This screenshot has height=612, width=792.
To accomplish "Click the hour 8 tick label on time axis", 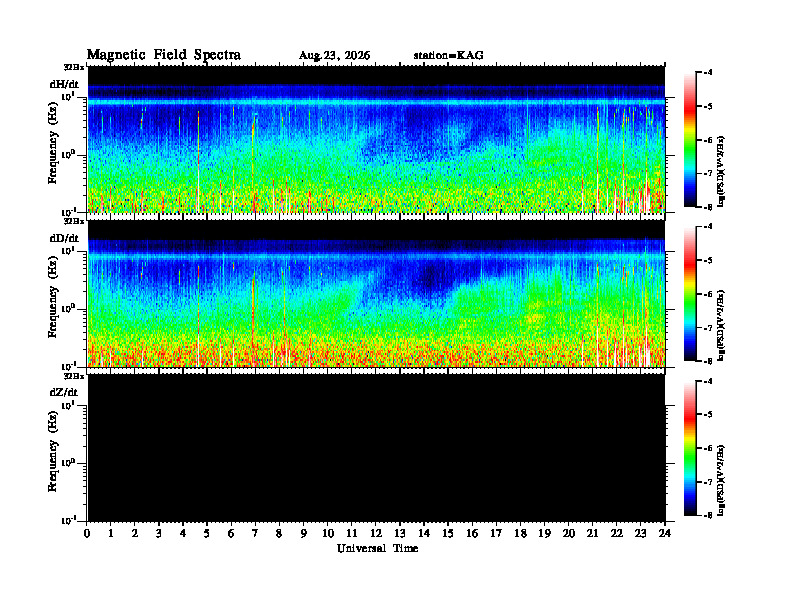I will click(279, 534).
